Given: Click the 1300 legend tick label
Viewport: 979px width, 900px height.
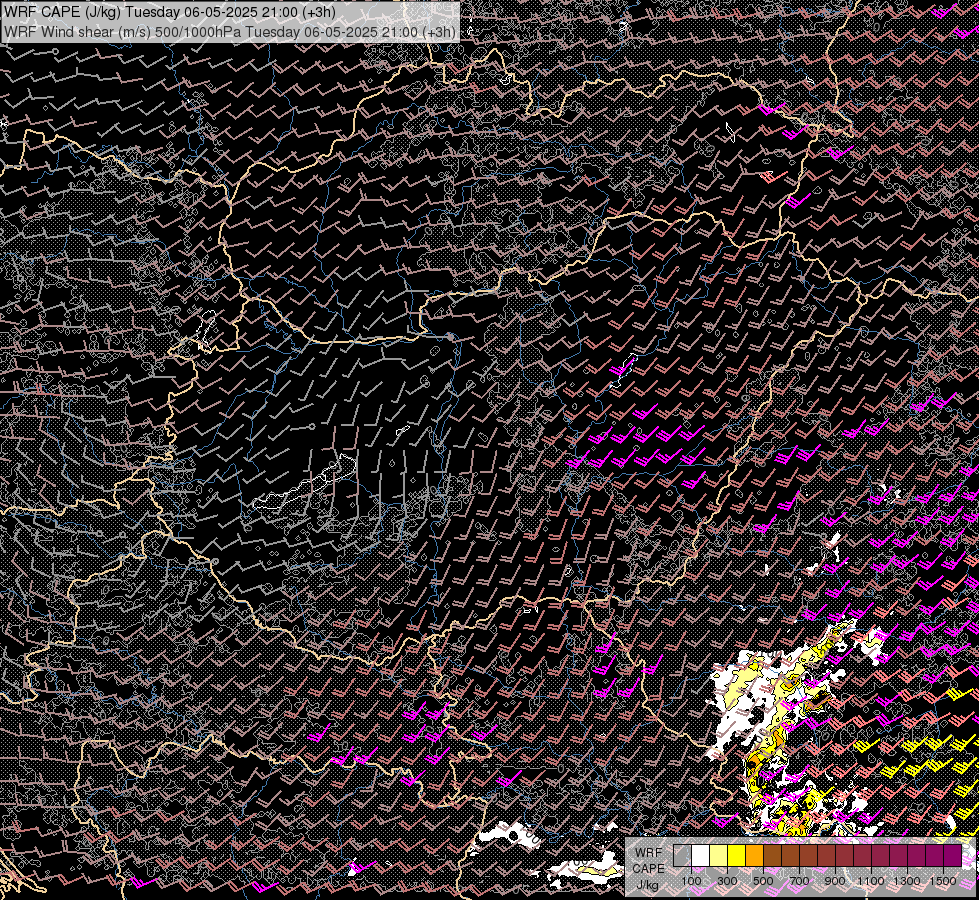Looking at the screenshot, I should [907, 881].
